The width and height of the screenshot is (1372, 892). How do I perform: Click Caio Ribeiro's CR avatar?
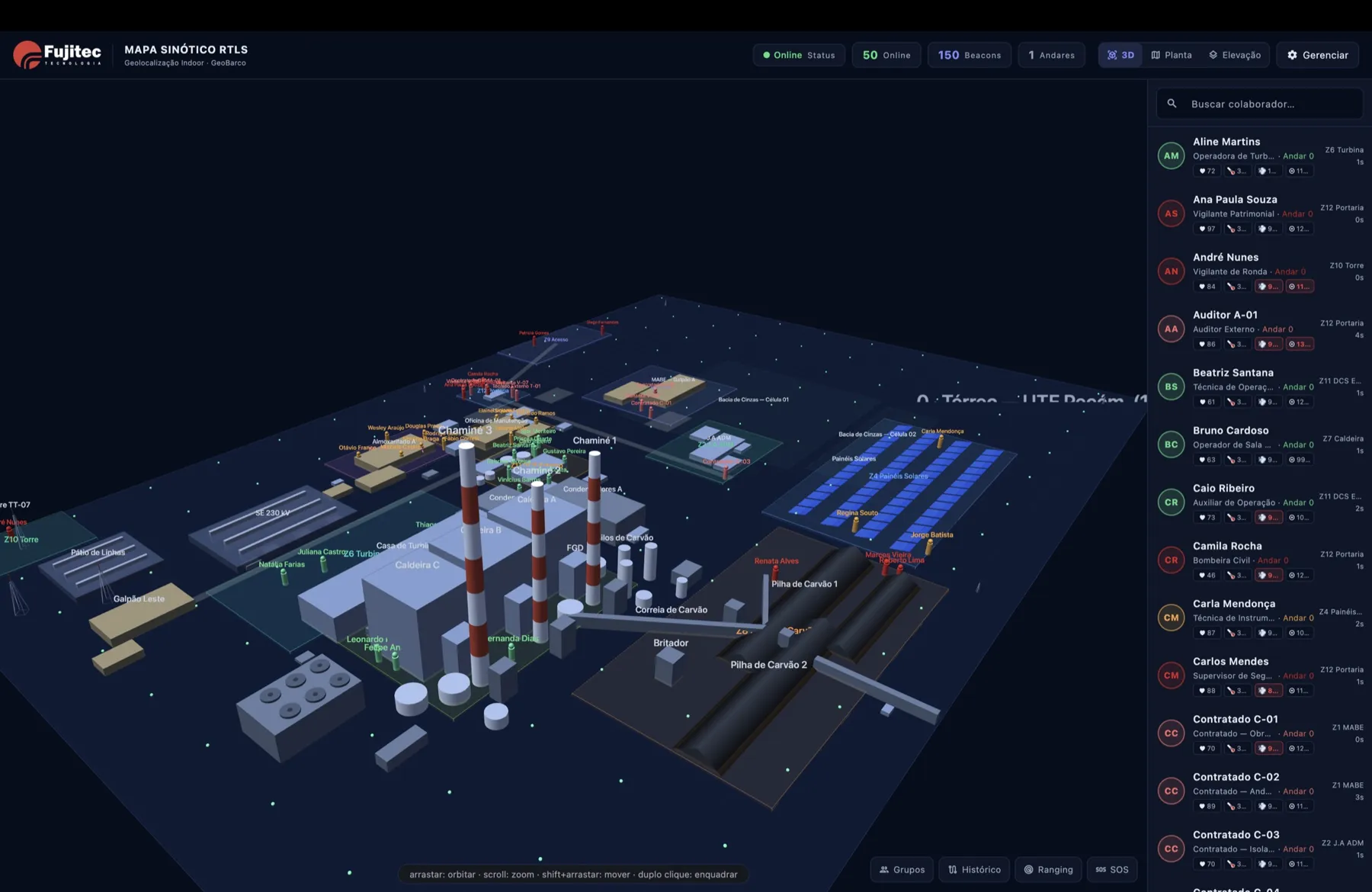(x=1172, y=502)
